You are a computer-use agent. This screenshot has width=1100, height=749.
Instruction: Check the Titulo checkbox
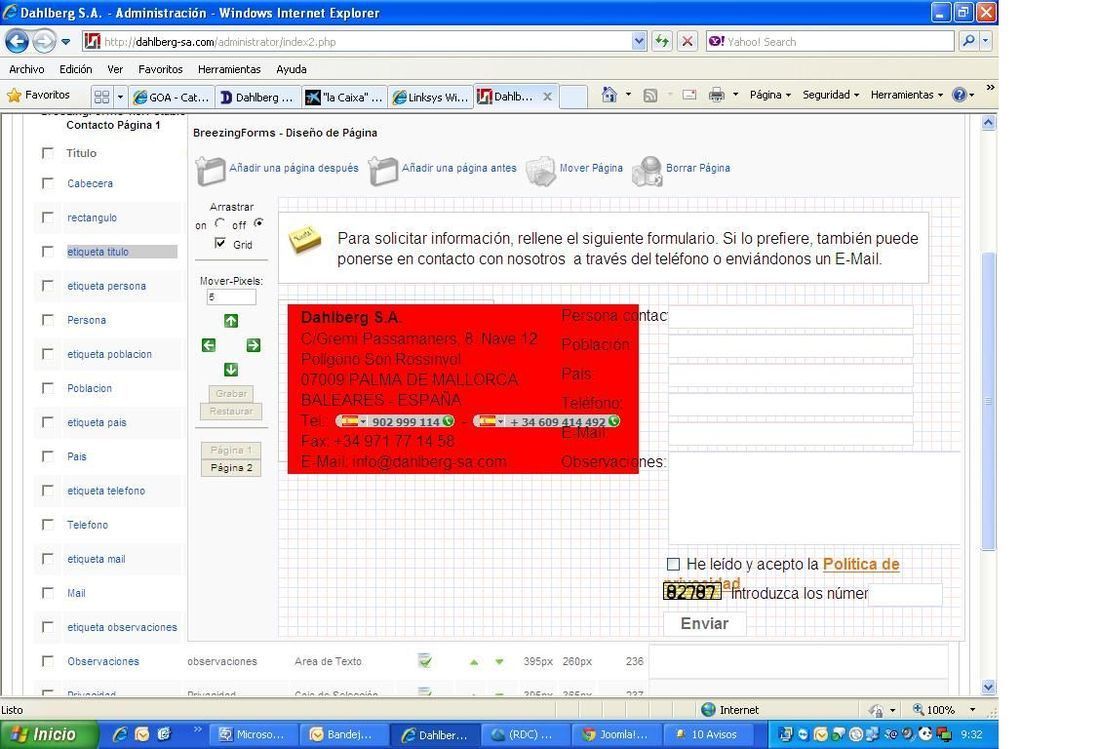(x=48, y=153)
